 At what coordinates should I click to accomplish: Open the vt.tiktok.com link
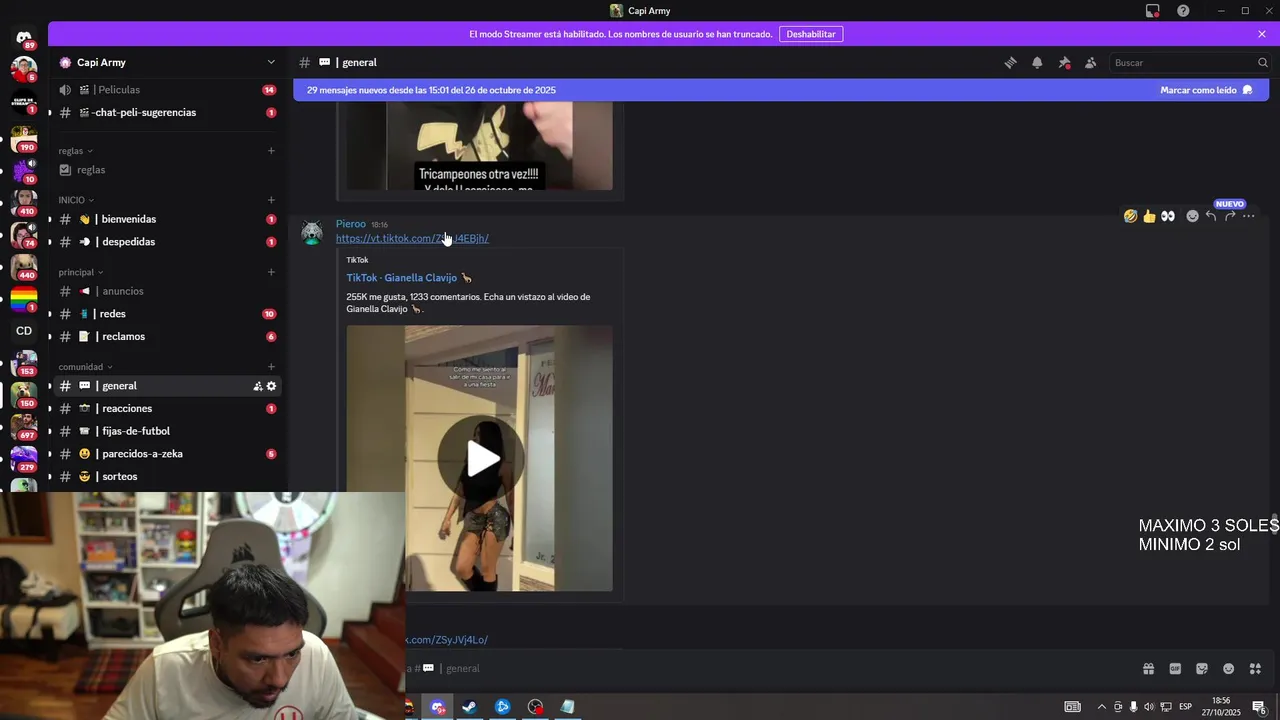[x=412, y=238]
